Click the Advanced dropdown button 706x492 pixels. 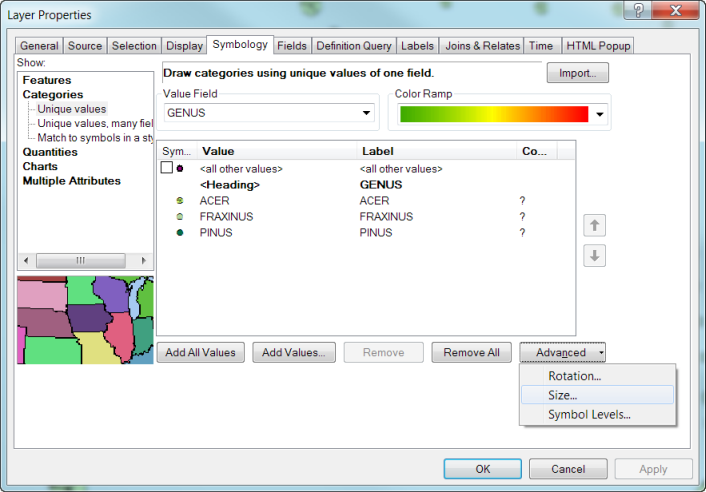(562, 352)
